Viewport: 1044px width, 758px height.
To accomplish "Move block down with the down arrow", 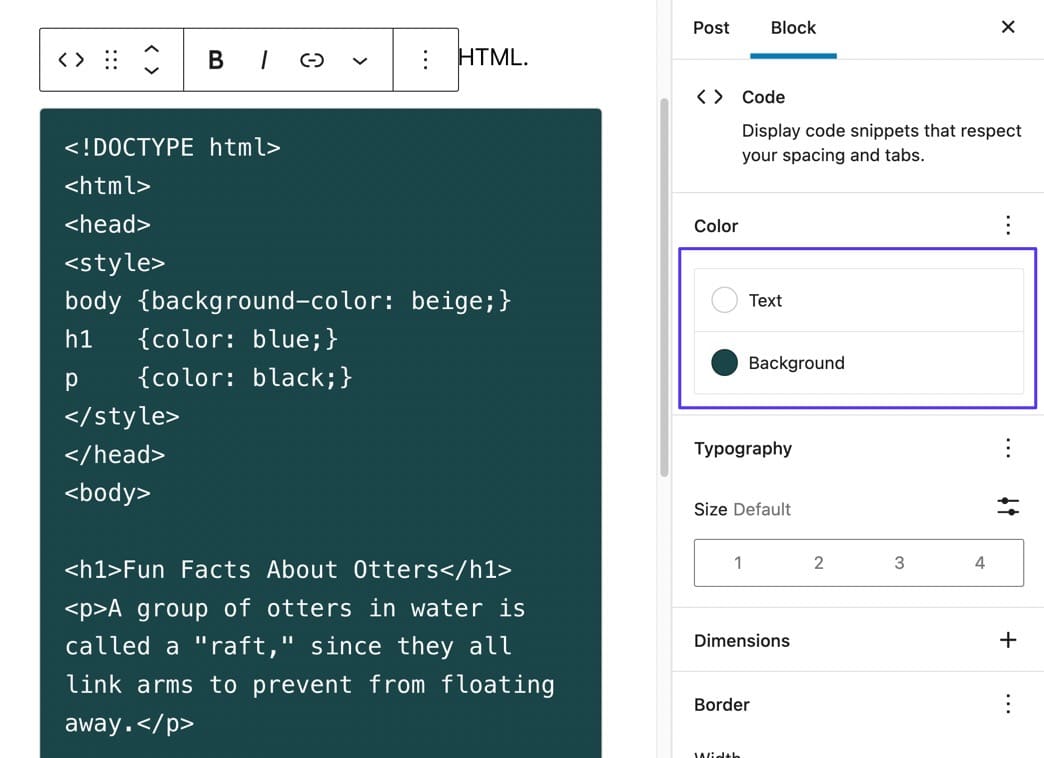I will click(152, 71).
